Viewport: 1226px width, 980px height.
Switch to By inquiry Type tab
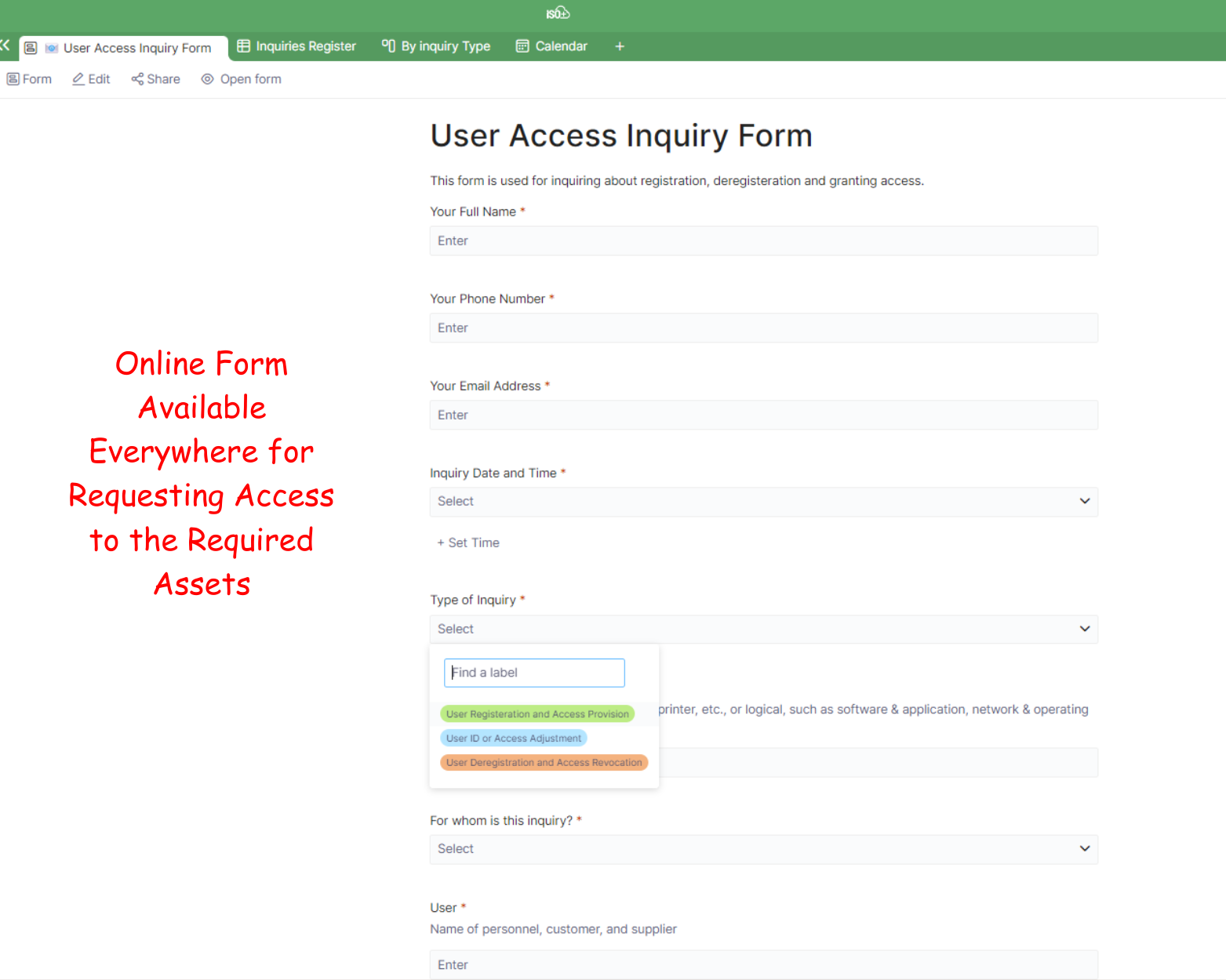coord(436,46)
